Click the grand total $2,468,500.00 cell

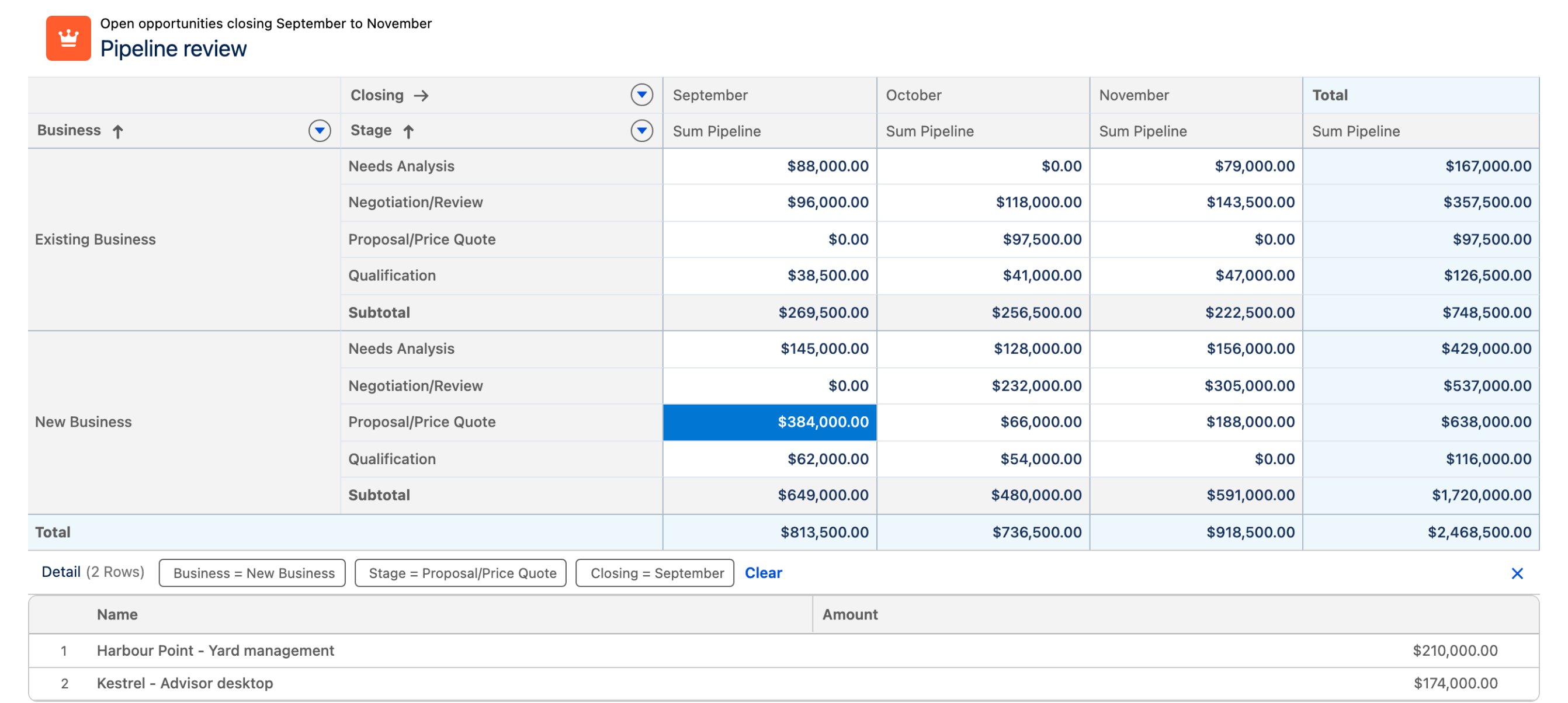pyautogui.click(x=1421, y=533)
